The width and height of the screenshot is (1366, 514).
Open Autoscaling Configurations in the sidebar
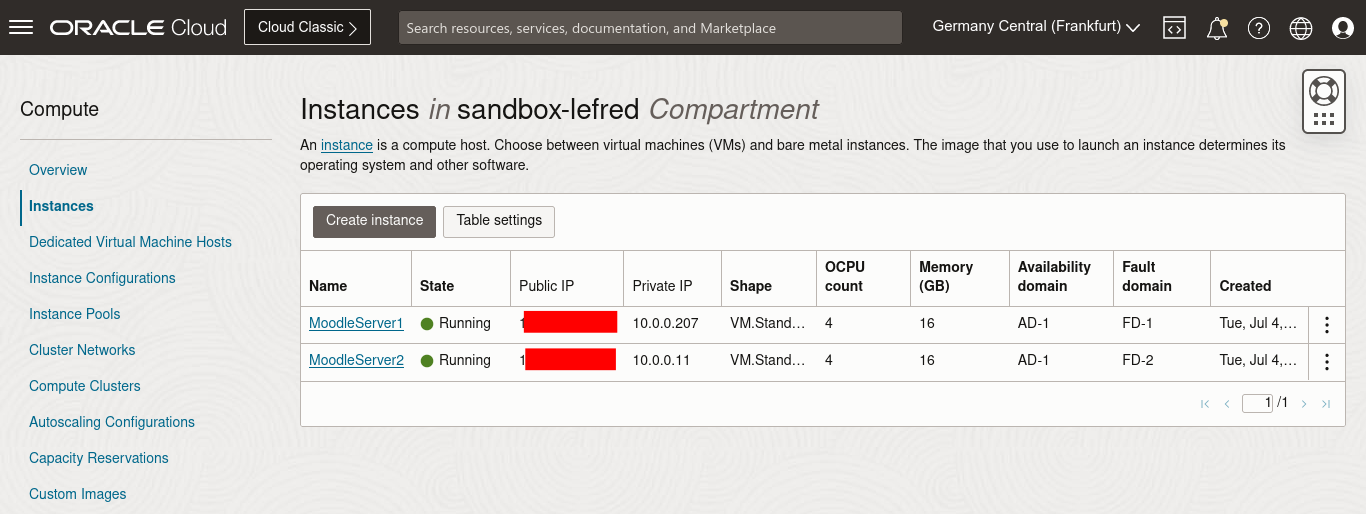click(x=112, y=422)
